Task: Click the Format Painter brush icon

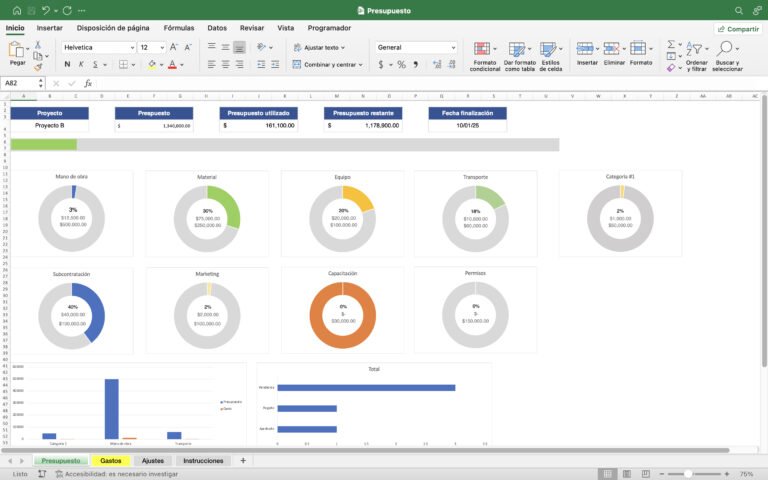Action: (39, 67)
